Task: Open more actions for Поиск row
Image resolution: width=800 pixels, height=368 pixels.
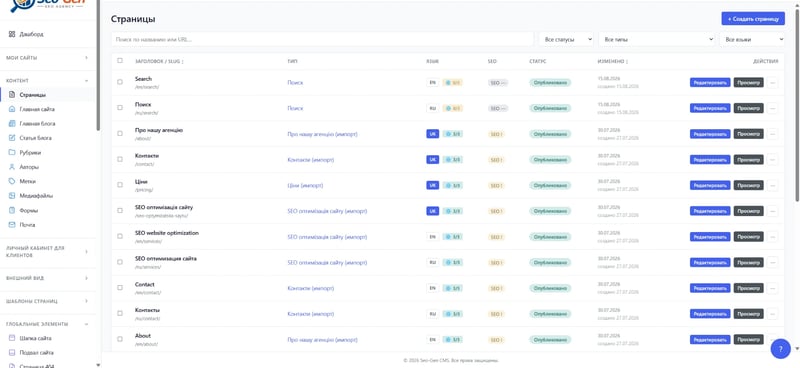Action: click(x=772, y=108)
